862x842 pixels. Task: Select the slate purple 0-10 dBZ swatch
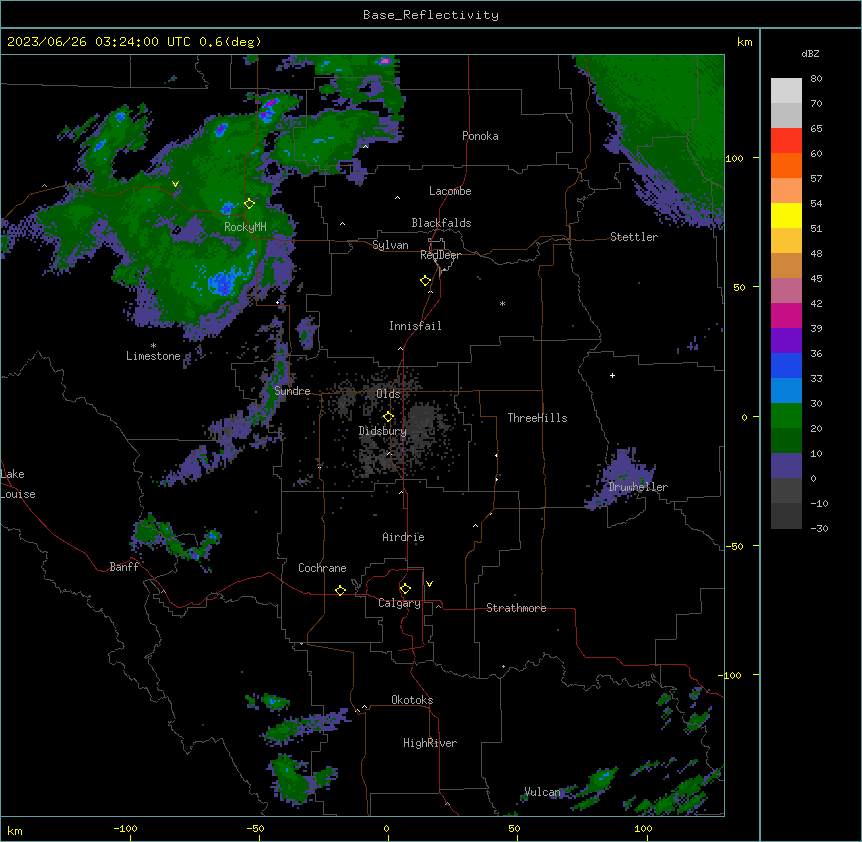[786, 466]
